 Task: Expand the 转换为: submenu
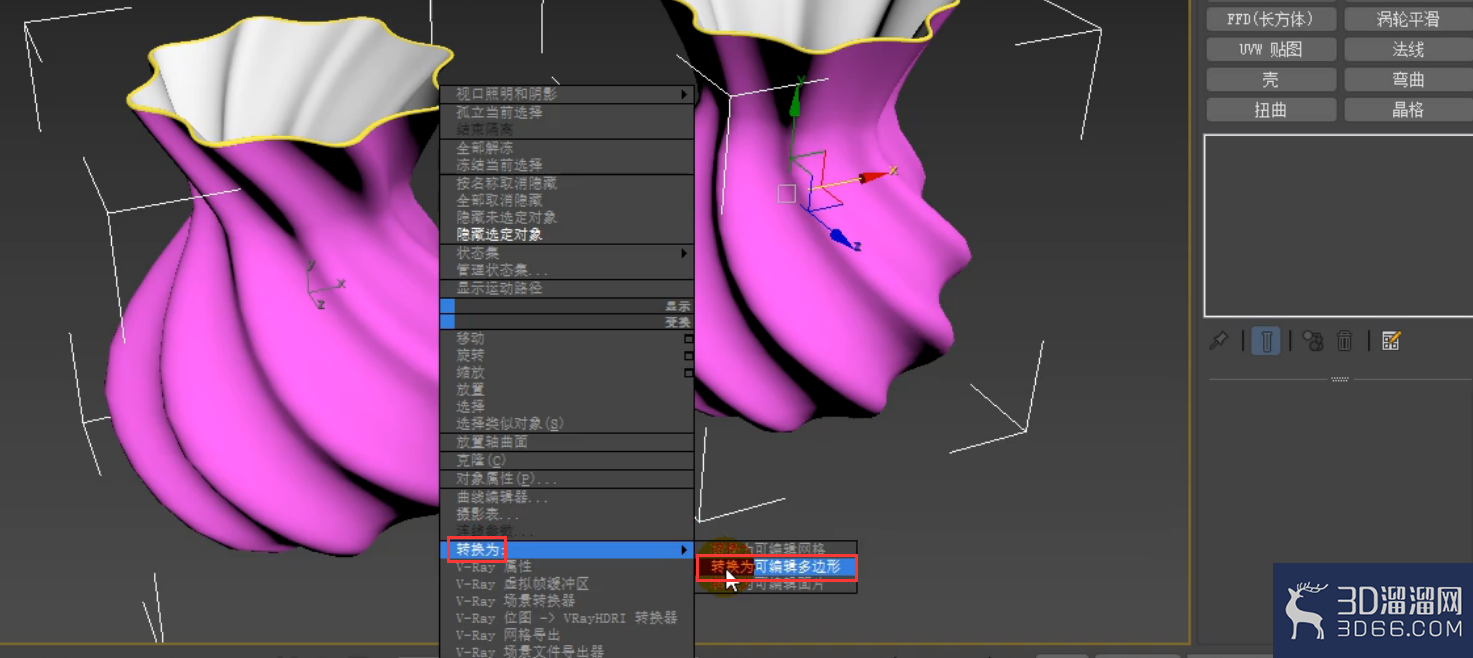coord(567,550)
